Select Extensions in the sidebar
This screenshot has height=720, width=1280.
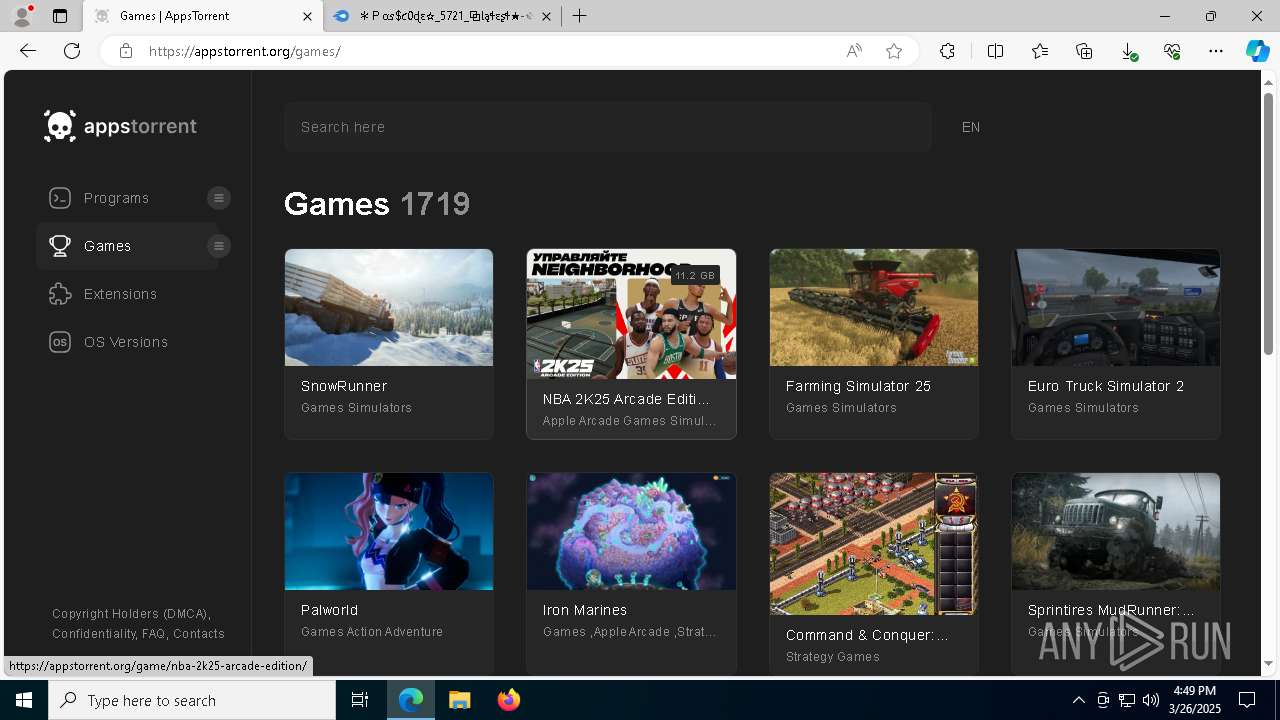click(x=120, y=294)
